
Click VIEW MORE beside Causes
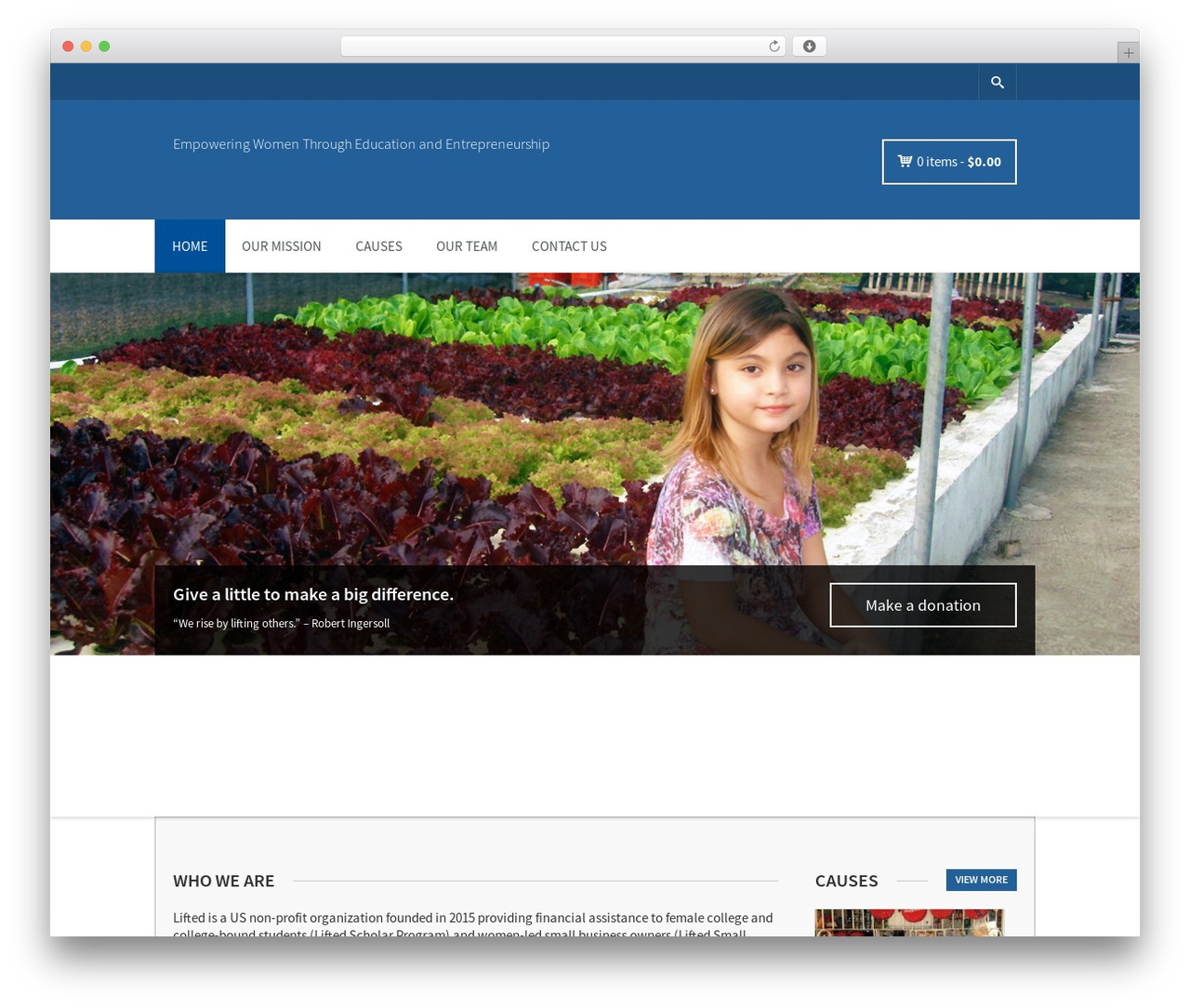[981, 880]
